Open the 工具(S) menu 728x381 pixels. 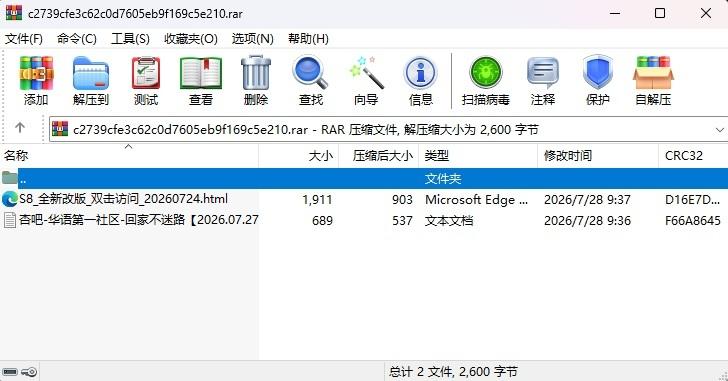(130, 39)
